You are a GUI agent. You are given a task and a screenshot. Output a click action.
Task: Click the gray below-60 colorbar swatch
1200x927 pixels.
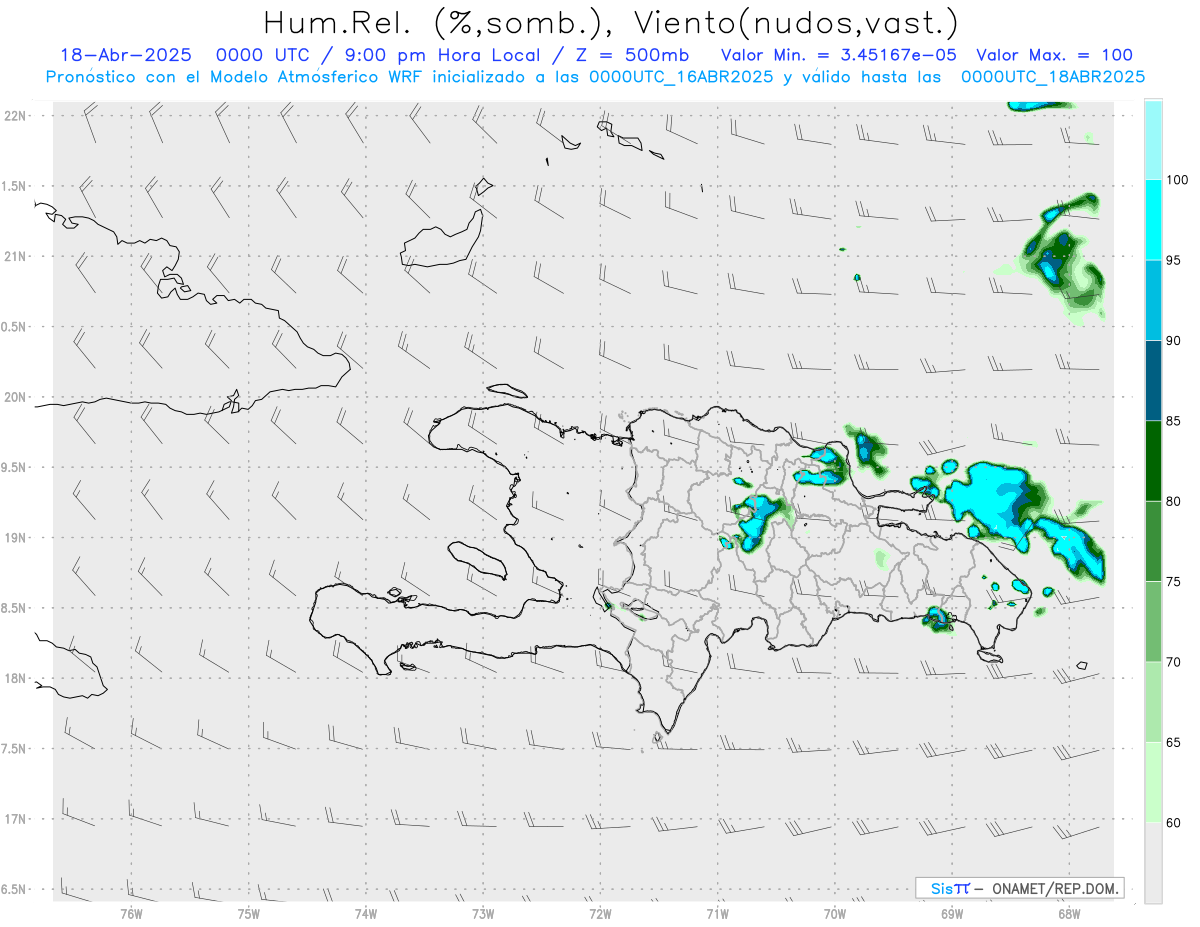pyautogui.click(x=1153, y=862)
